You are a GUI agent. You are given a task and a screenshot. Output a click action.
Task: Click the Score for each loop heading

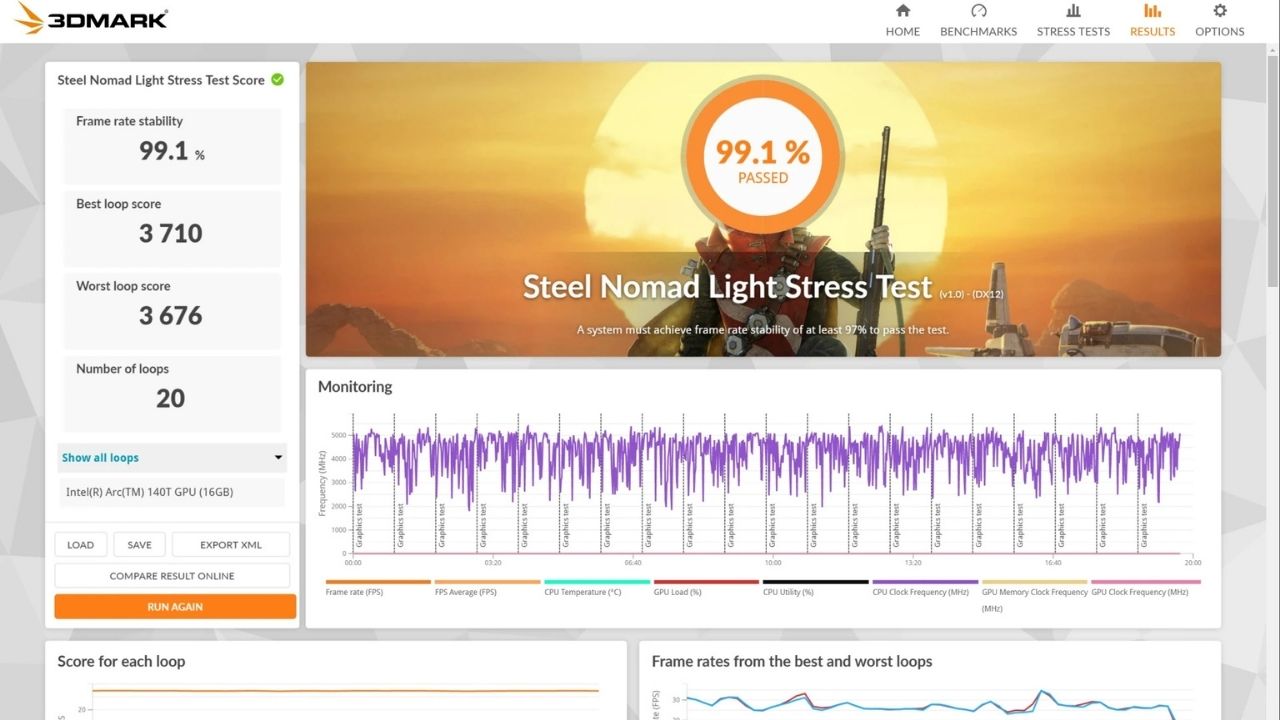point(121,661)
